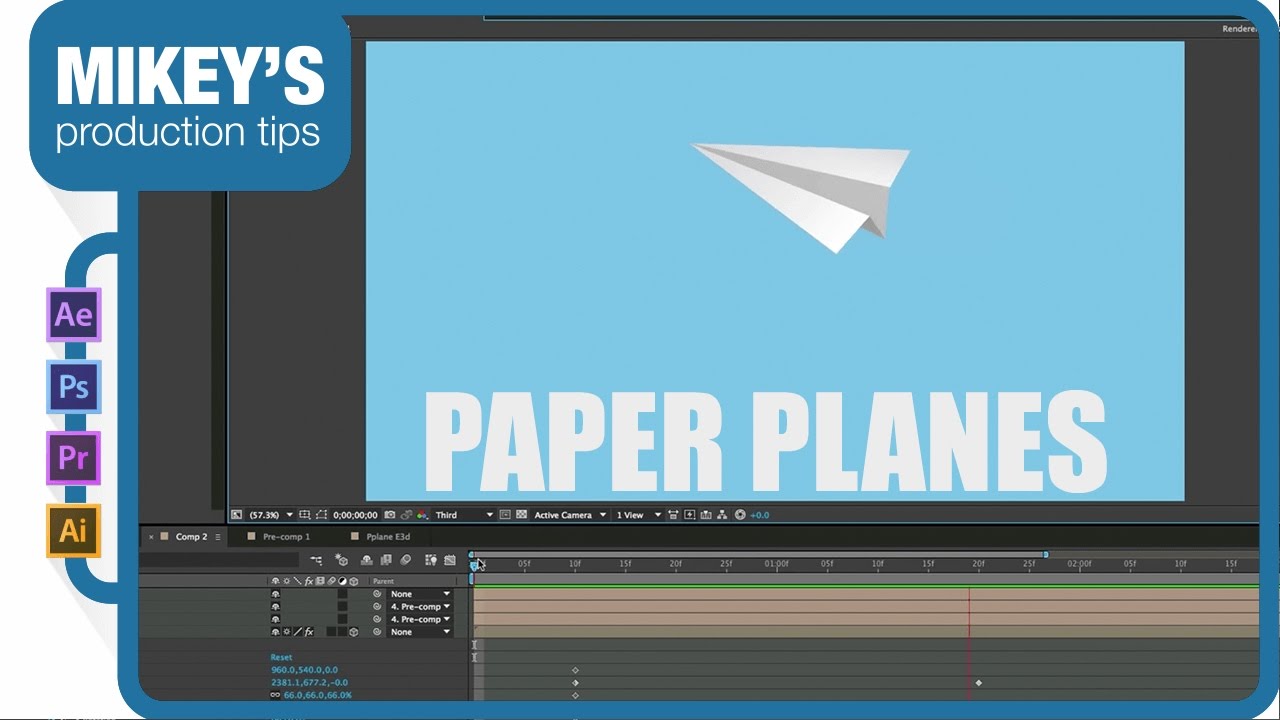
Task: Click the Always Preview This View icon
Action: pos(237,515)
